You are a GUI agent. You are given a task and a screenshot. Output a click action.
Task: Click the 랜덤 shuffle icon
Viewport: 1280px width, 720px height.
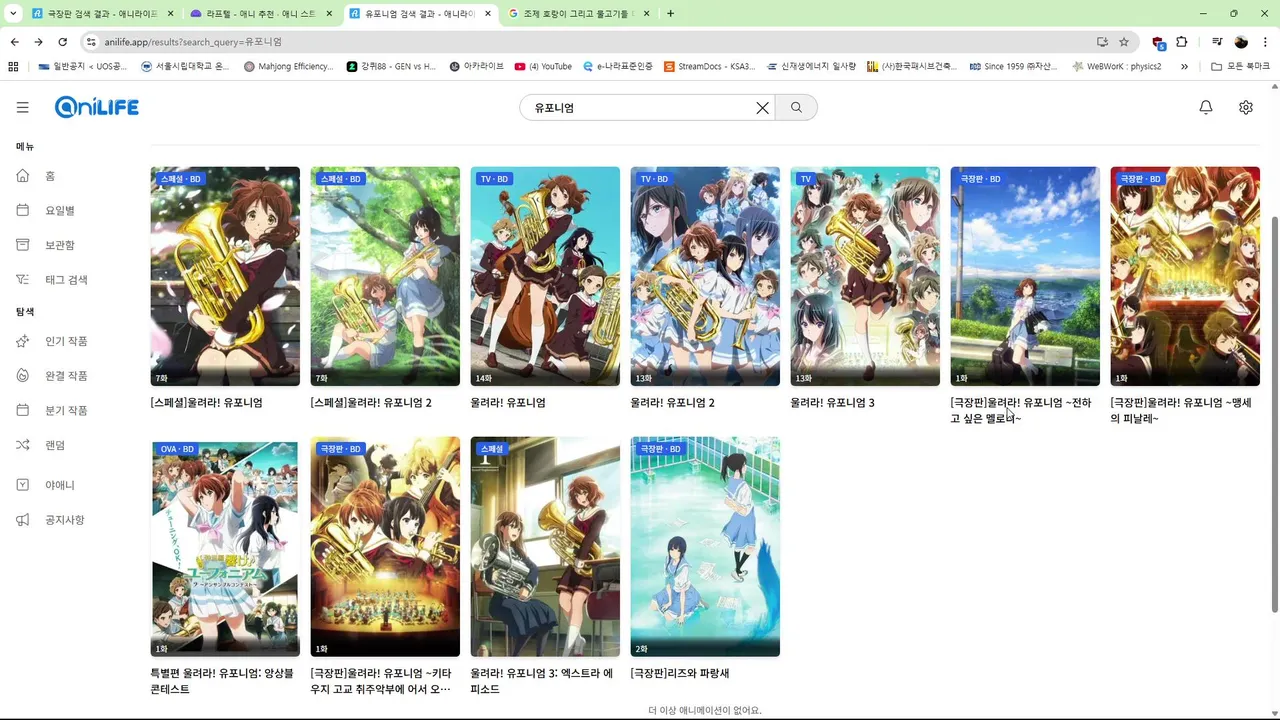(23, 445)
